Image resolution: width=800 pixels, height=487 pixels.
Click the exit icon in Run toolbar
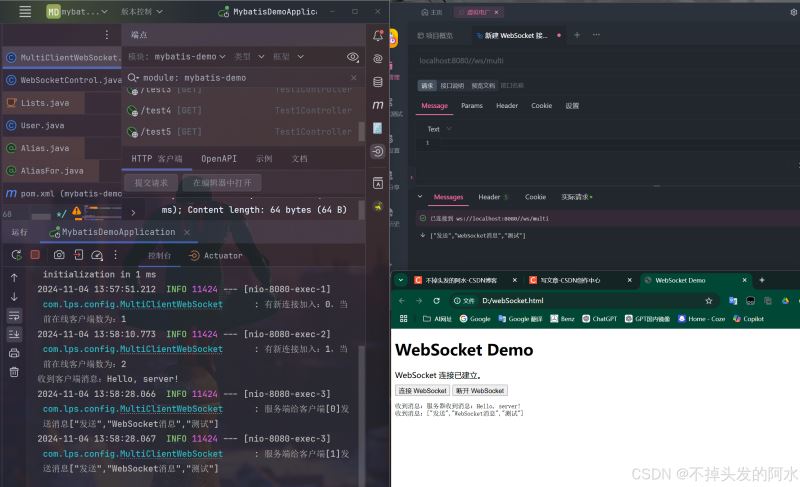point(78,254)
